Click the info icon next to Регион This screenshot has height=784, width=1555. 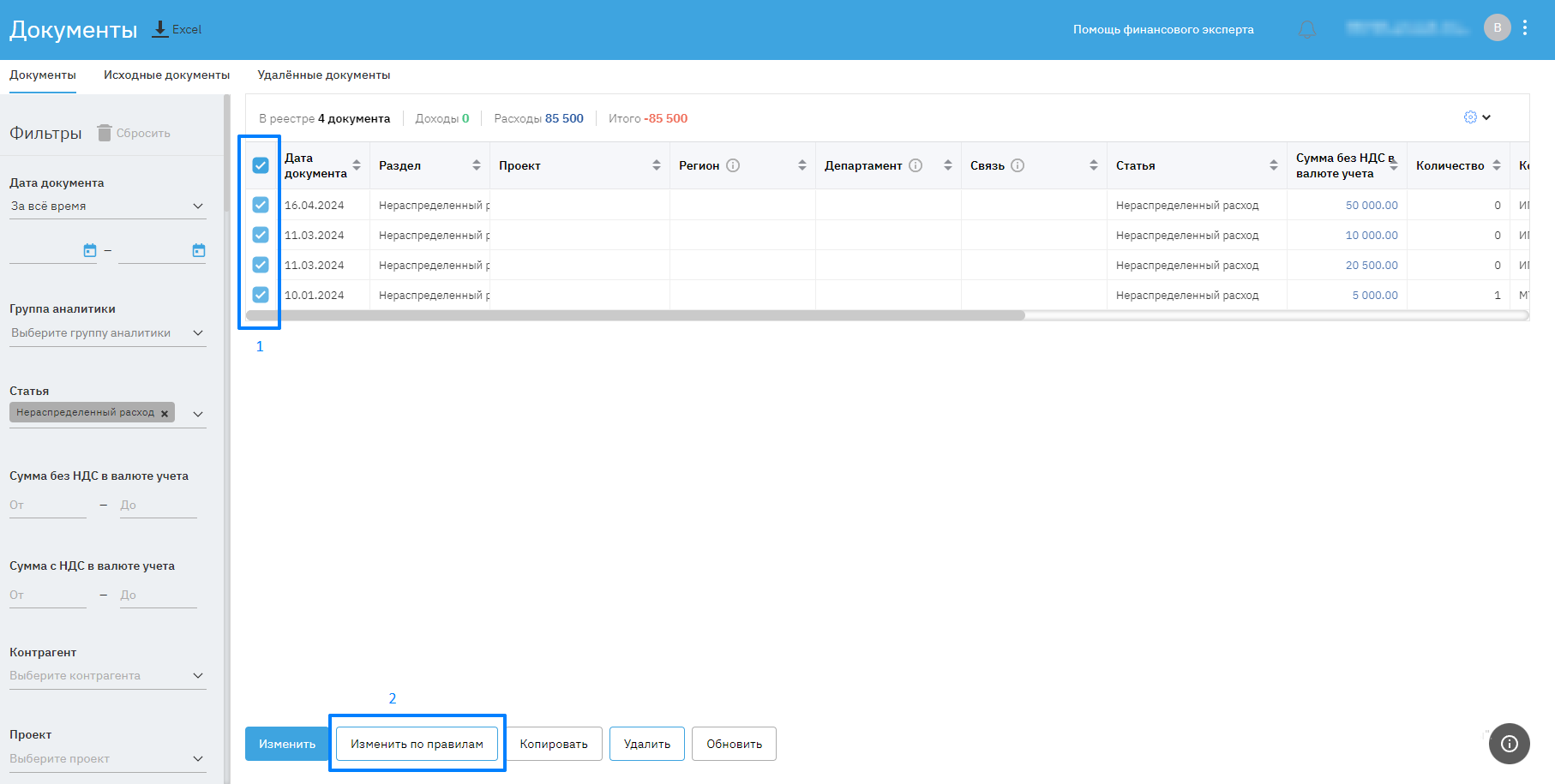(733, 165)
